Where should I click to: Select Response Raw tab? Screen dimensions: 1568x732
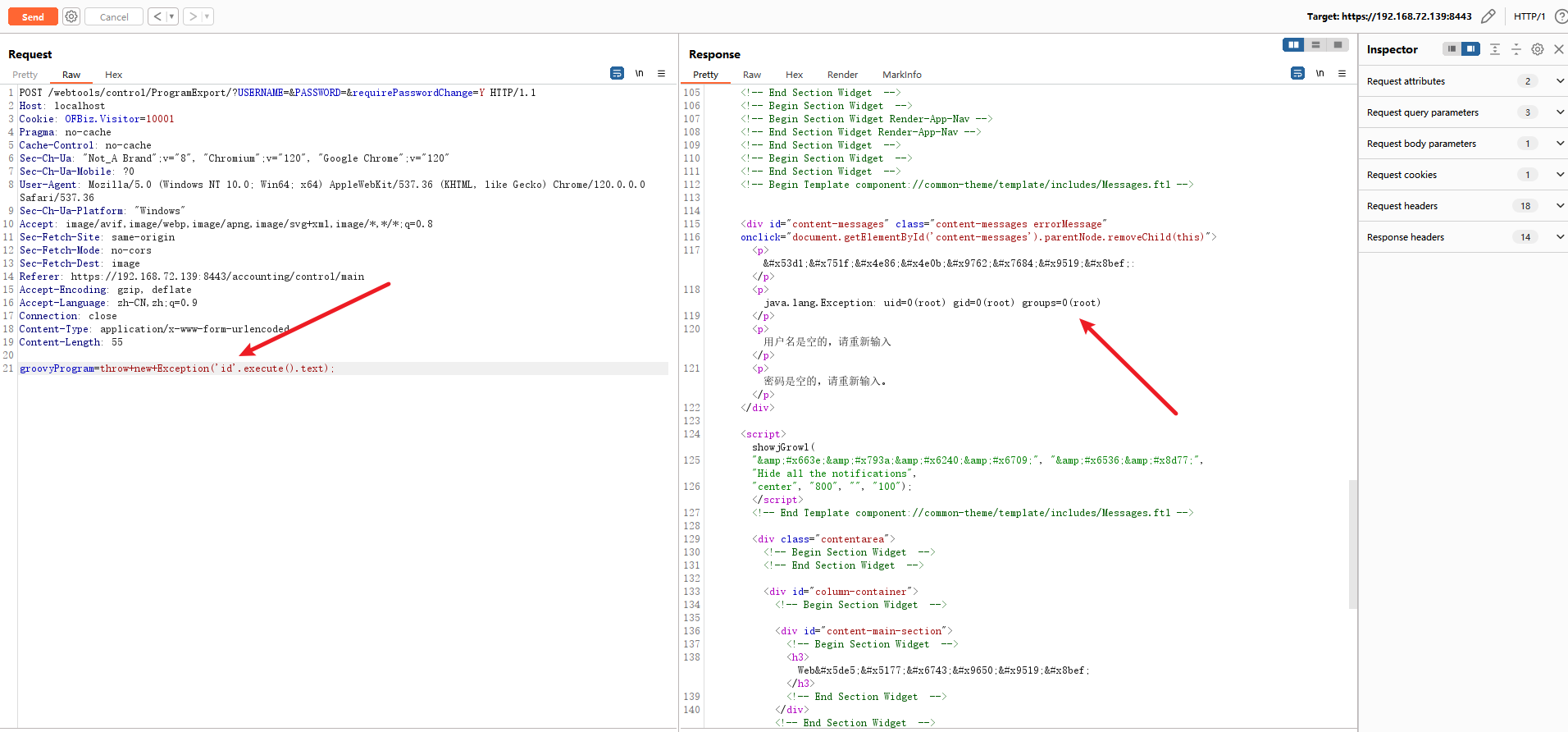[752, 75]
